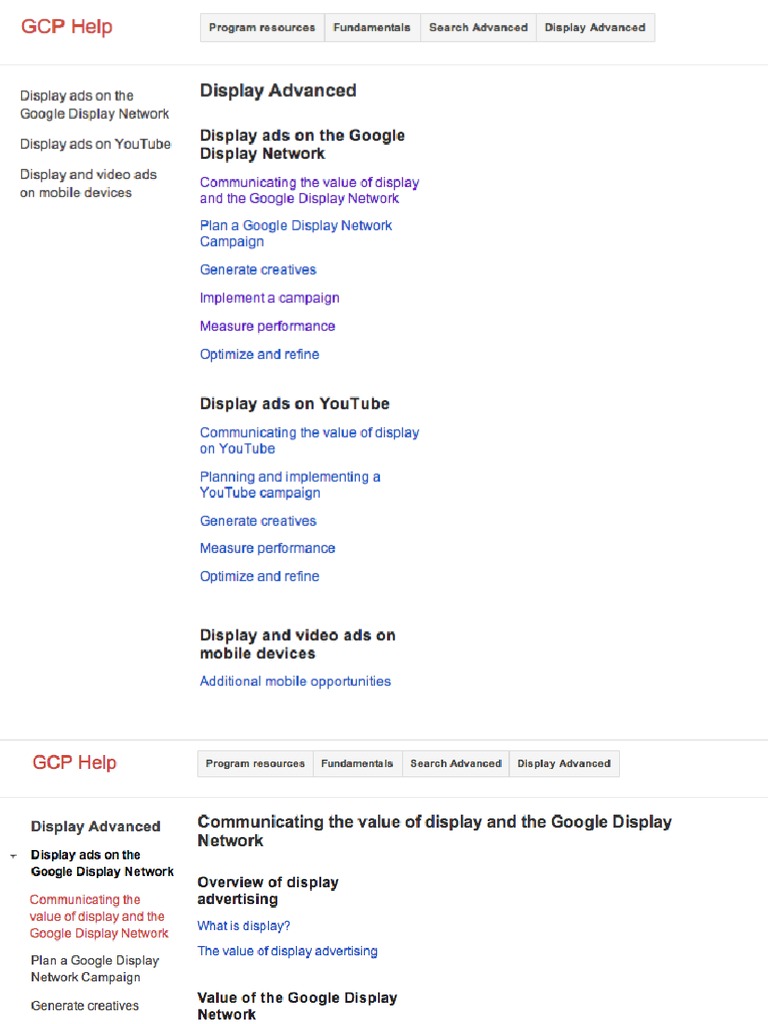
Task: Select Display Advanced tab in the lower navigation bar
Action: point(563,764)
